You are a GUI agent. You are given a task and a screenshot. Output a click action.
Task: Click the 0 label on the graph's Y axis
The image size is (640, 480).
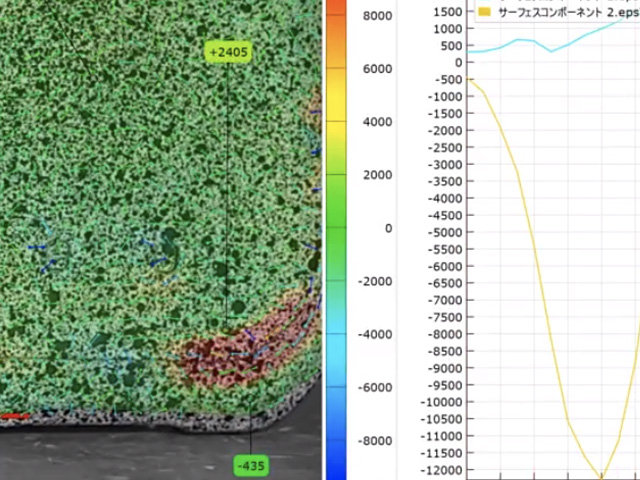pyautogui.click(x=458, y=62)
